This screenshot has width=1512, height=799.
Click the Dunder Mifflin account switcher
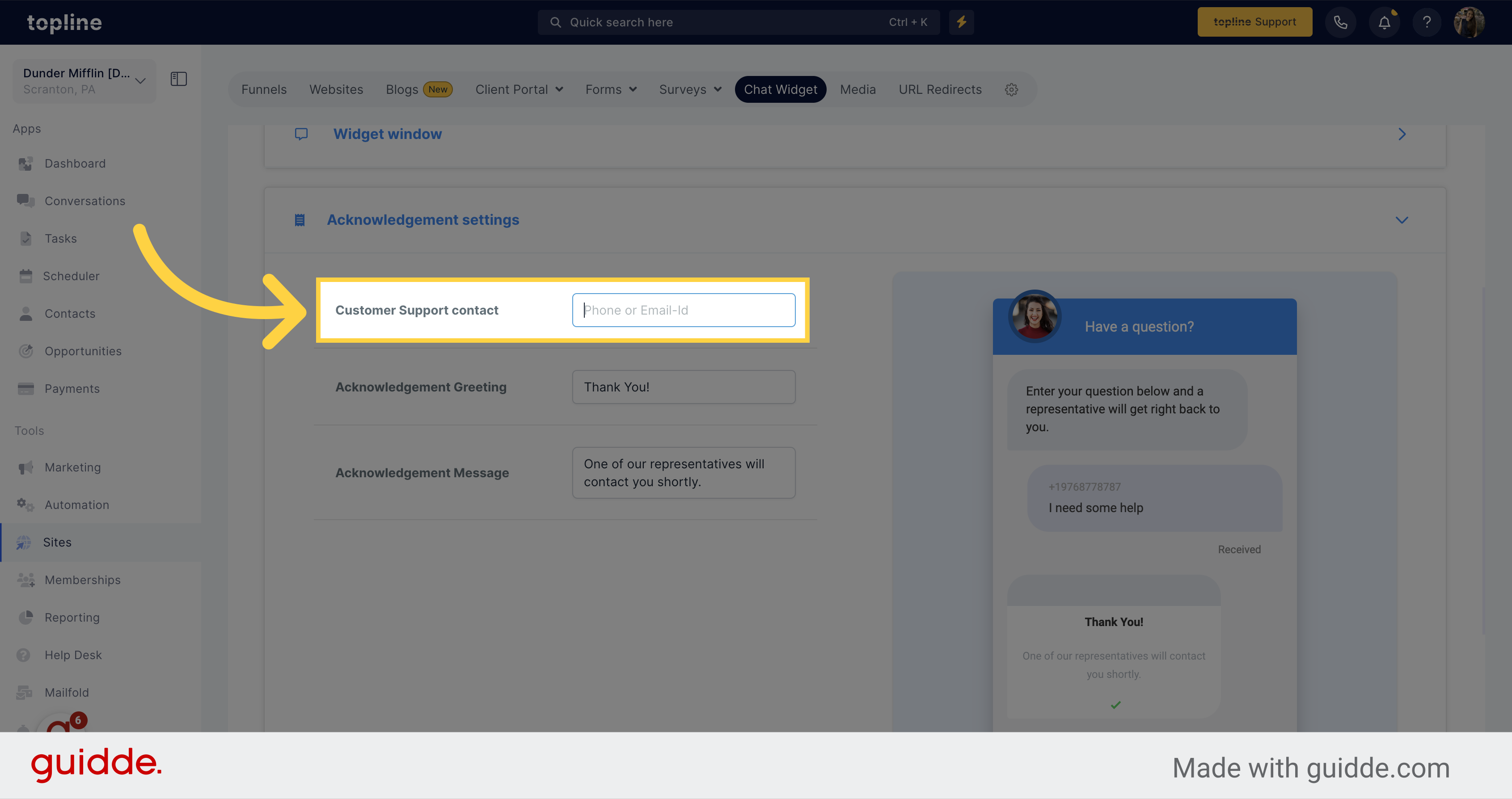click(83, 79)
